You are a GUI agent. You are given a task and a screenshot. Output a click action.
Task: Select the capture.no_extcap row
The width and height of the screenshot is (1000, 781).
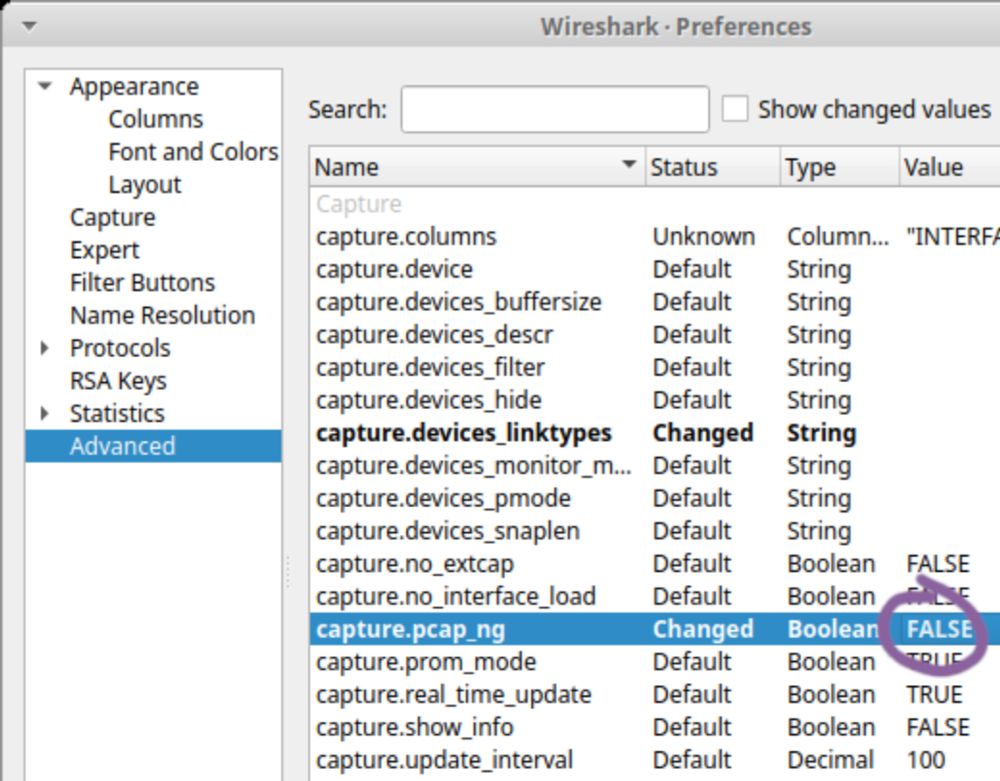[x=655, y=564]
